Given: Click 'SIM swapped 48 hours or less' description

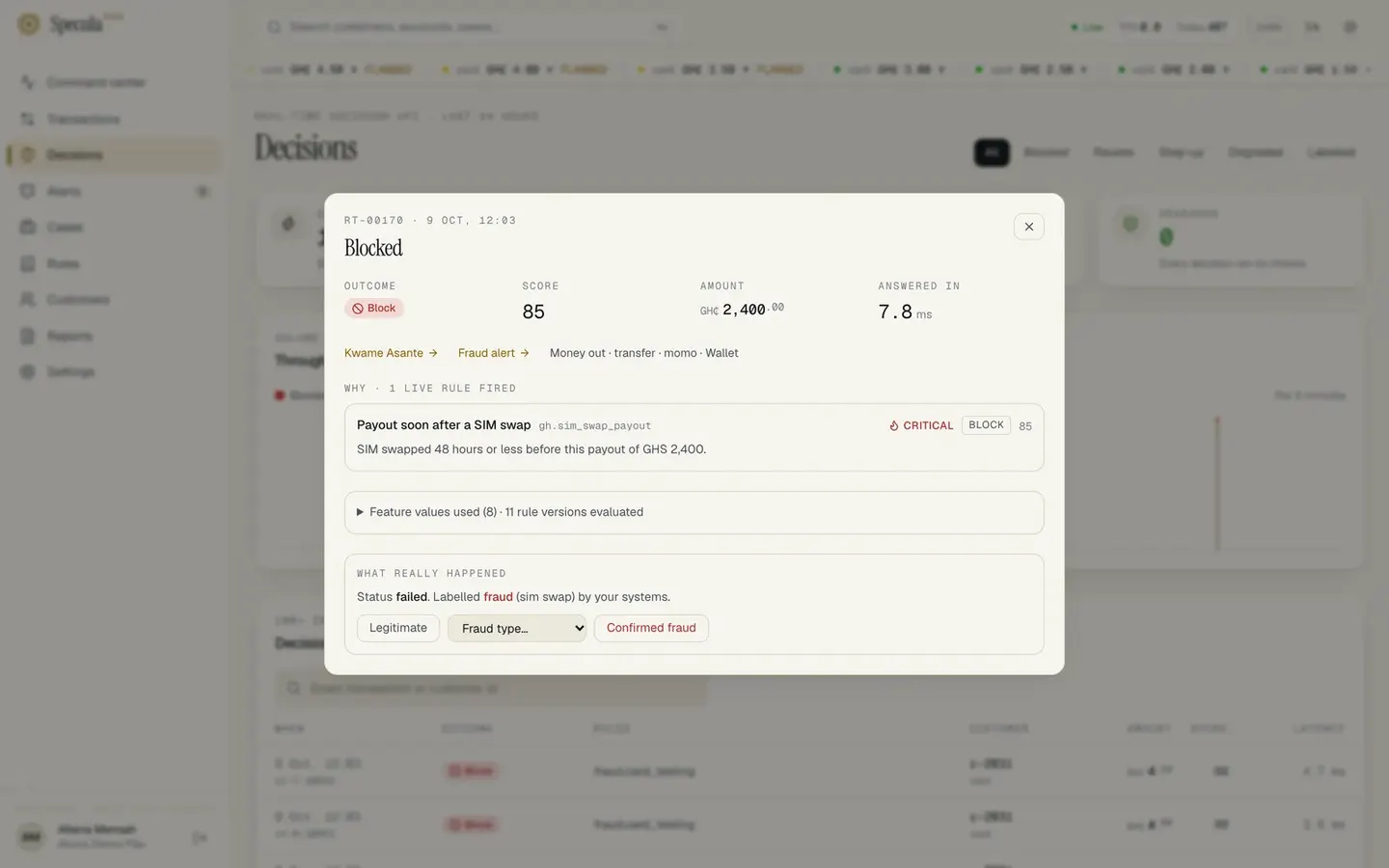Looking at the screenshot, I should tap(531, 449).
